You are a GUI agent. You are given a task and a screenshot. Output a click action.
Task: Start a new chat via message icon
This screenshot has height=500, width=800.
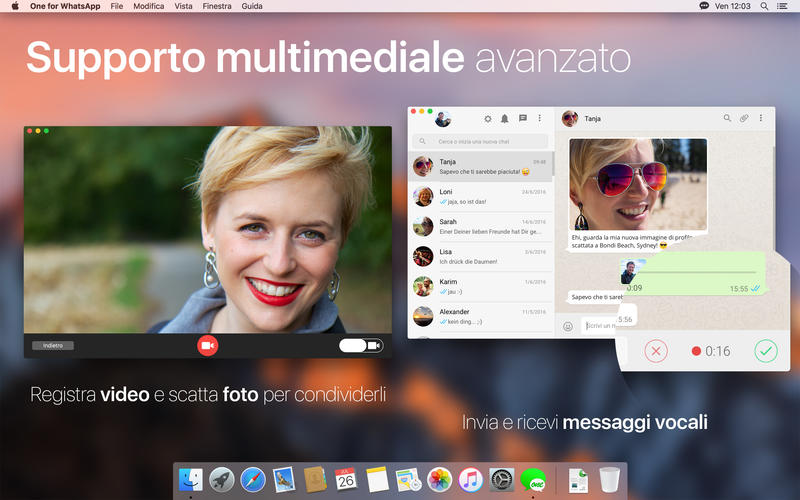[522, 118]
